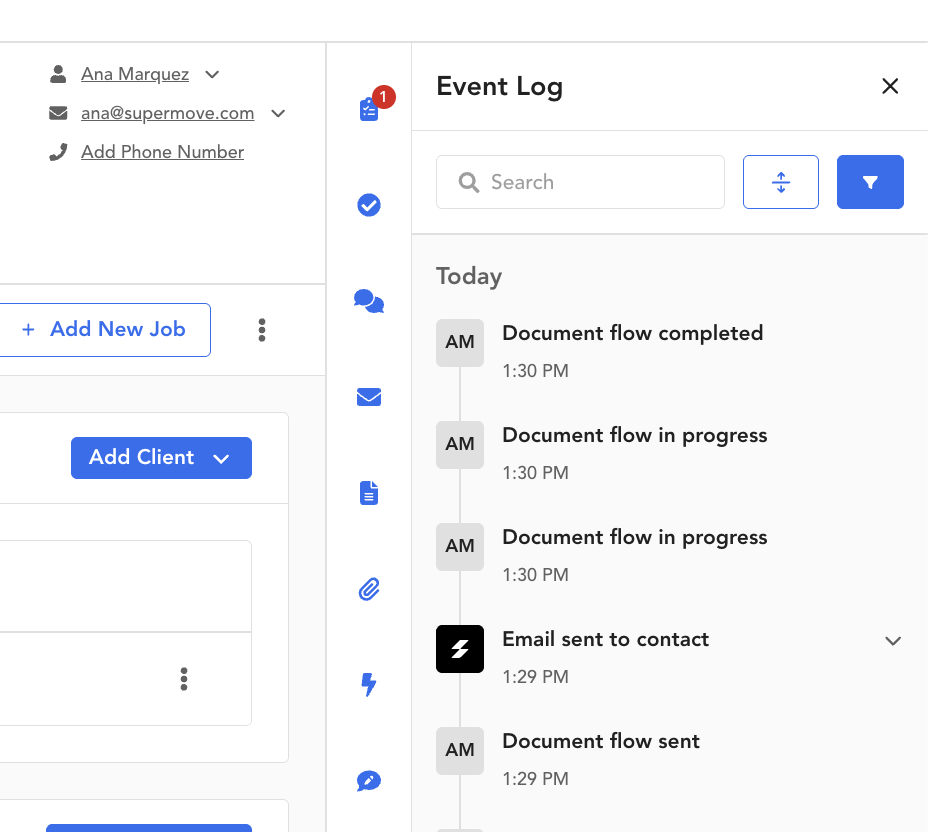Open the Ana Marquez contact link

click(135, 74)
